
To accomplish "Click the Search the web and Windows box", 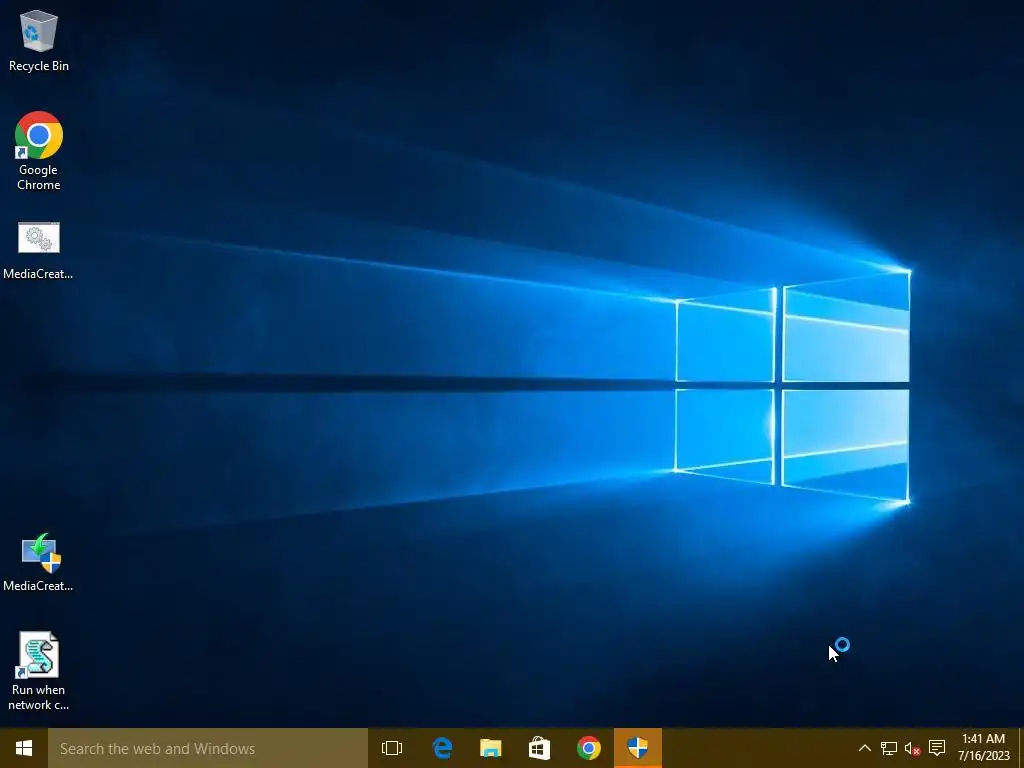I will click(x=208, y=748).
